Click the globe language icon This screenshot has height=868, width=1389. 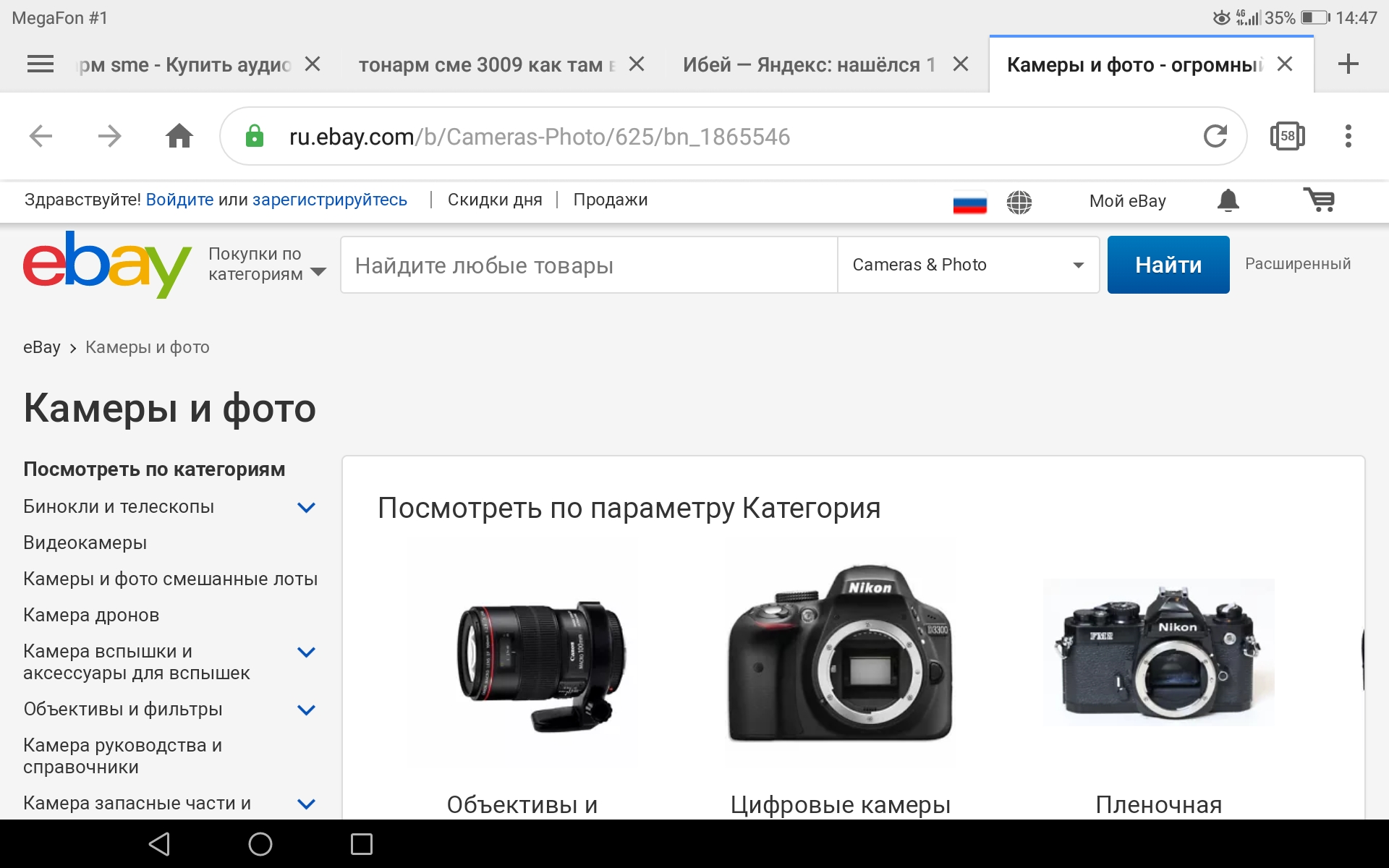pos(1019,202)
